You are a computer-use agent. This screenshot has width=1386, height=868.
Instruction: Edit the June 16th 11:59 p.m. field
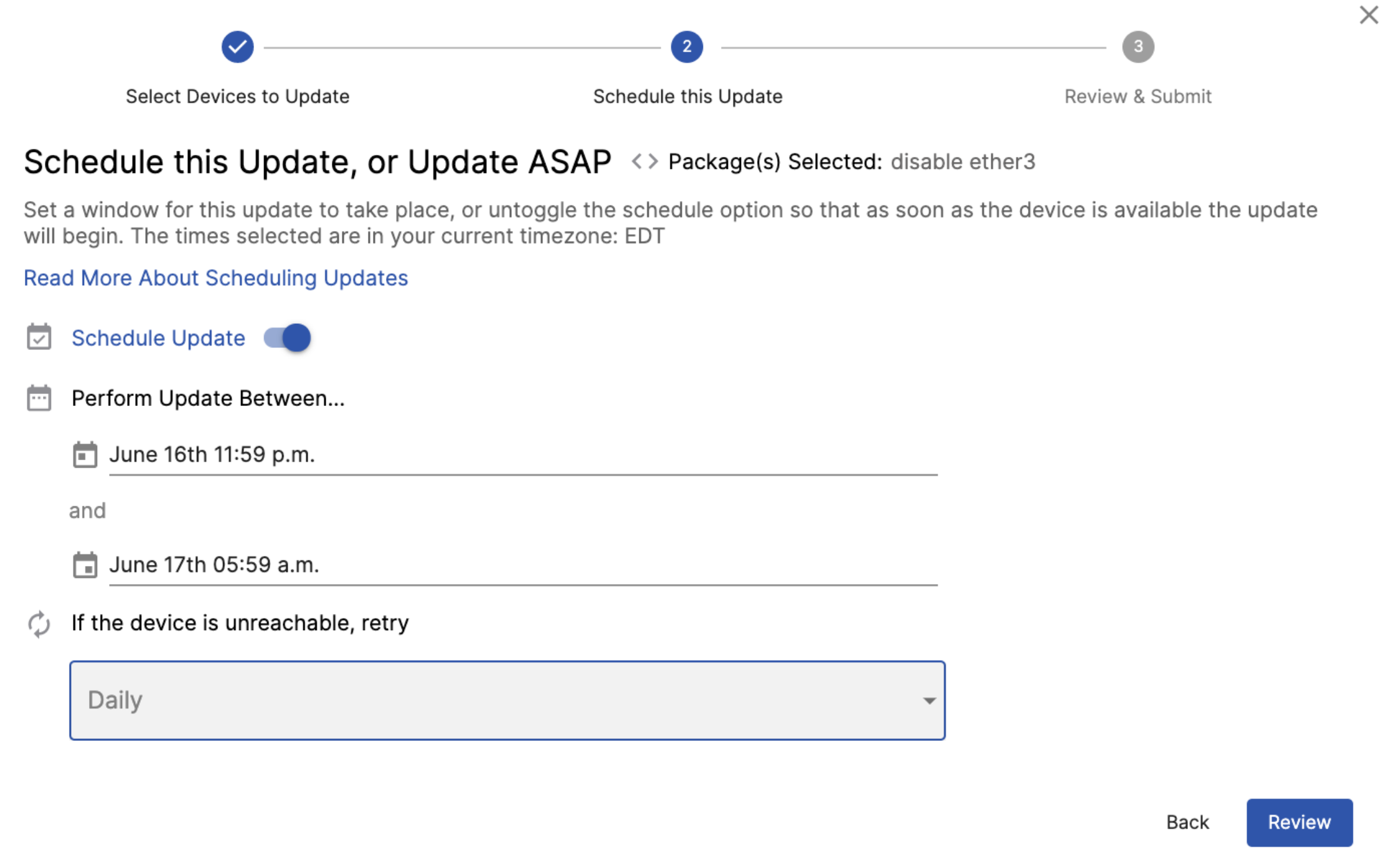coord(522,455)
